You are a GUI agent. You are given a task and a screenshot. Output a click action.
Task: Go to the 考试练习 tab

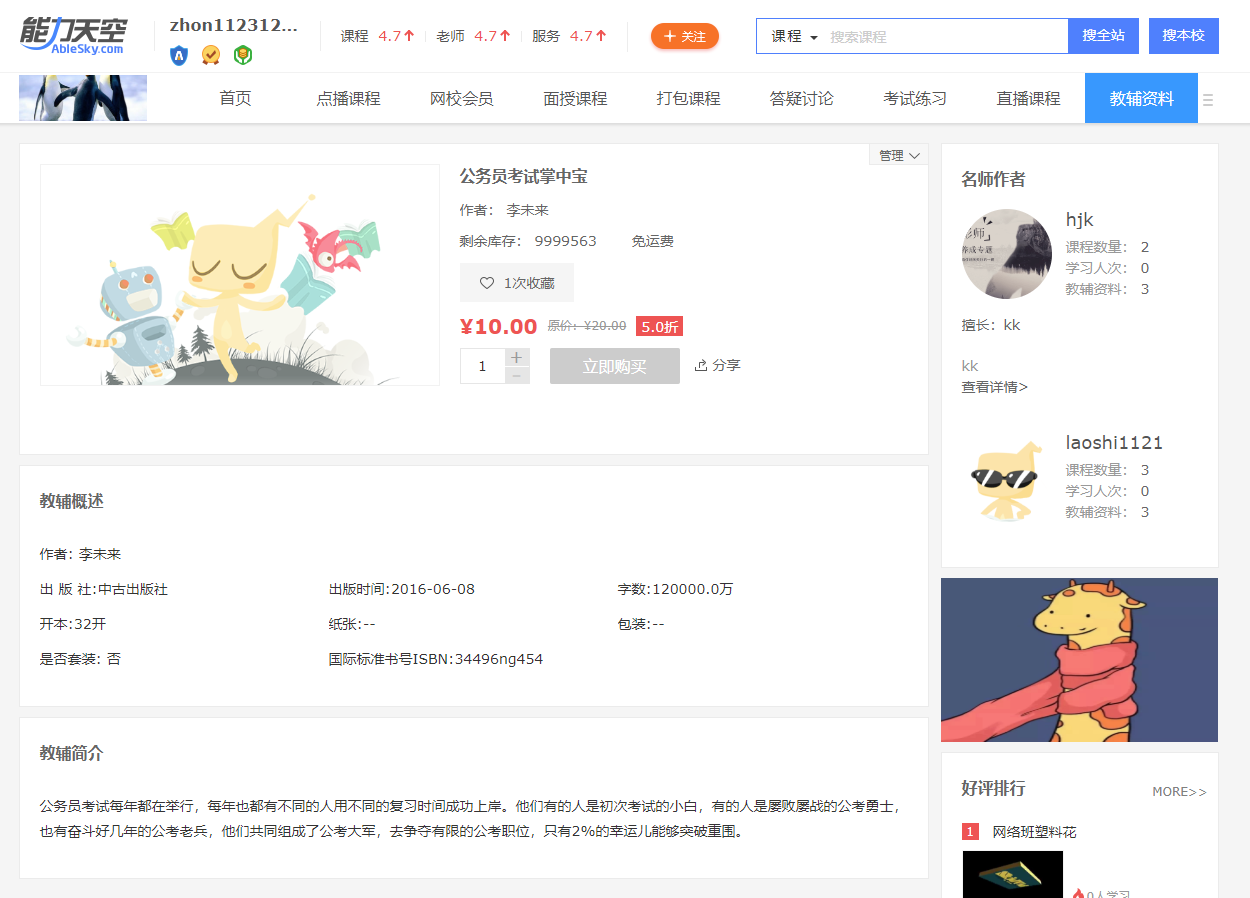(x=914, y=99)
